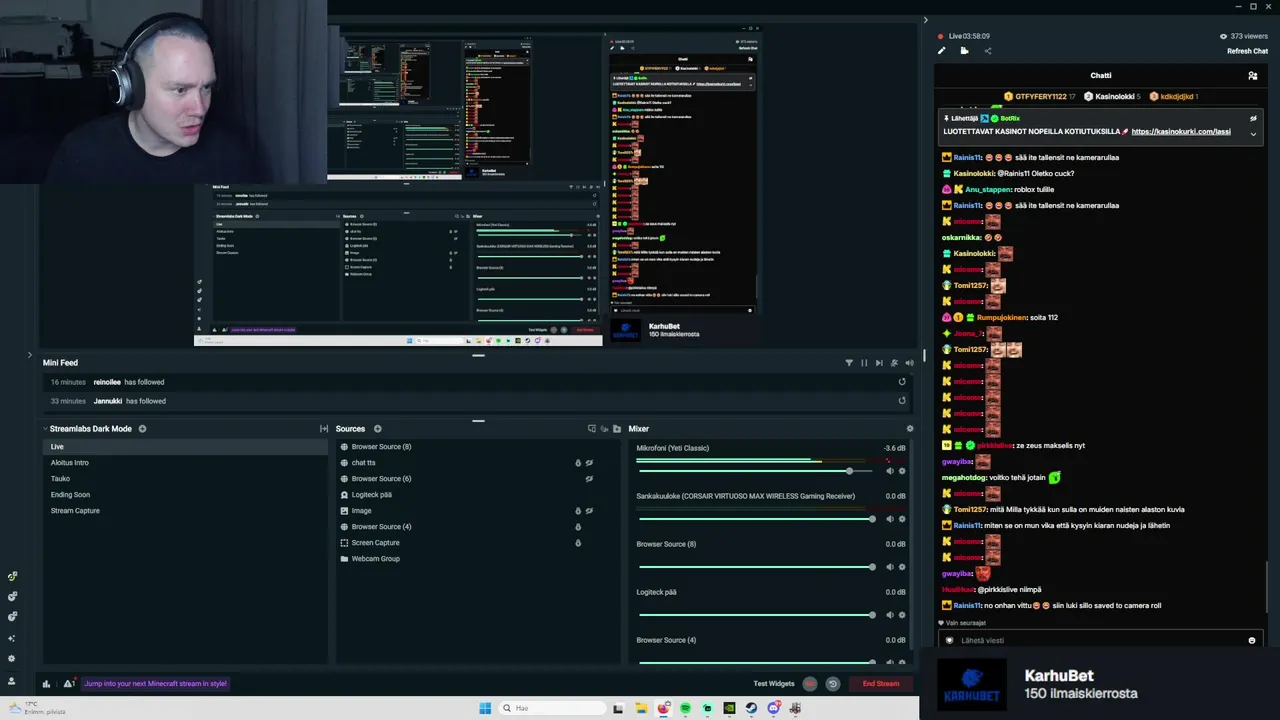Open Sankakuuloke CORSAIR audio settings
Image resolution: width=1280 pixels, height=720 pixels.
tap(902, 519)
